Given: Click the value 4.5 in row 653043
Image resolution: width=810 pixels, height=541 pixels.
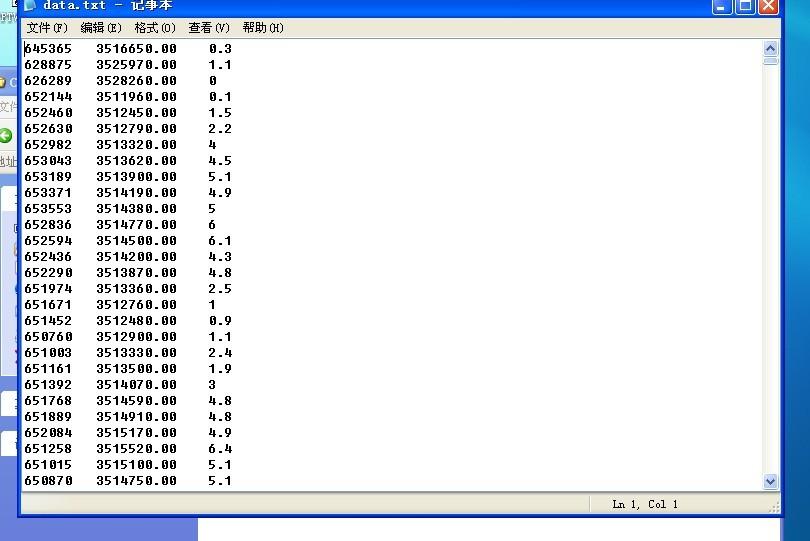Looking at the screenshot, I should [220, 161].
